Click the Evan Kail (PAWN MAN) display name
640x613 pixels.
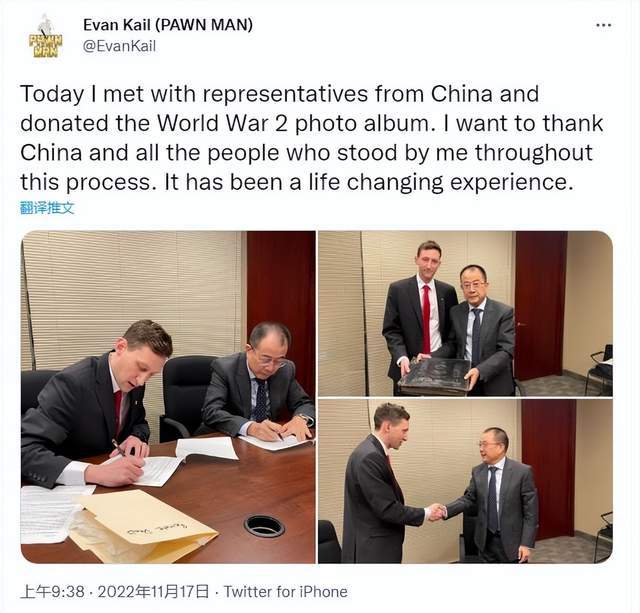click(x=168, y=25)
